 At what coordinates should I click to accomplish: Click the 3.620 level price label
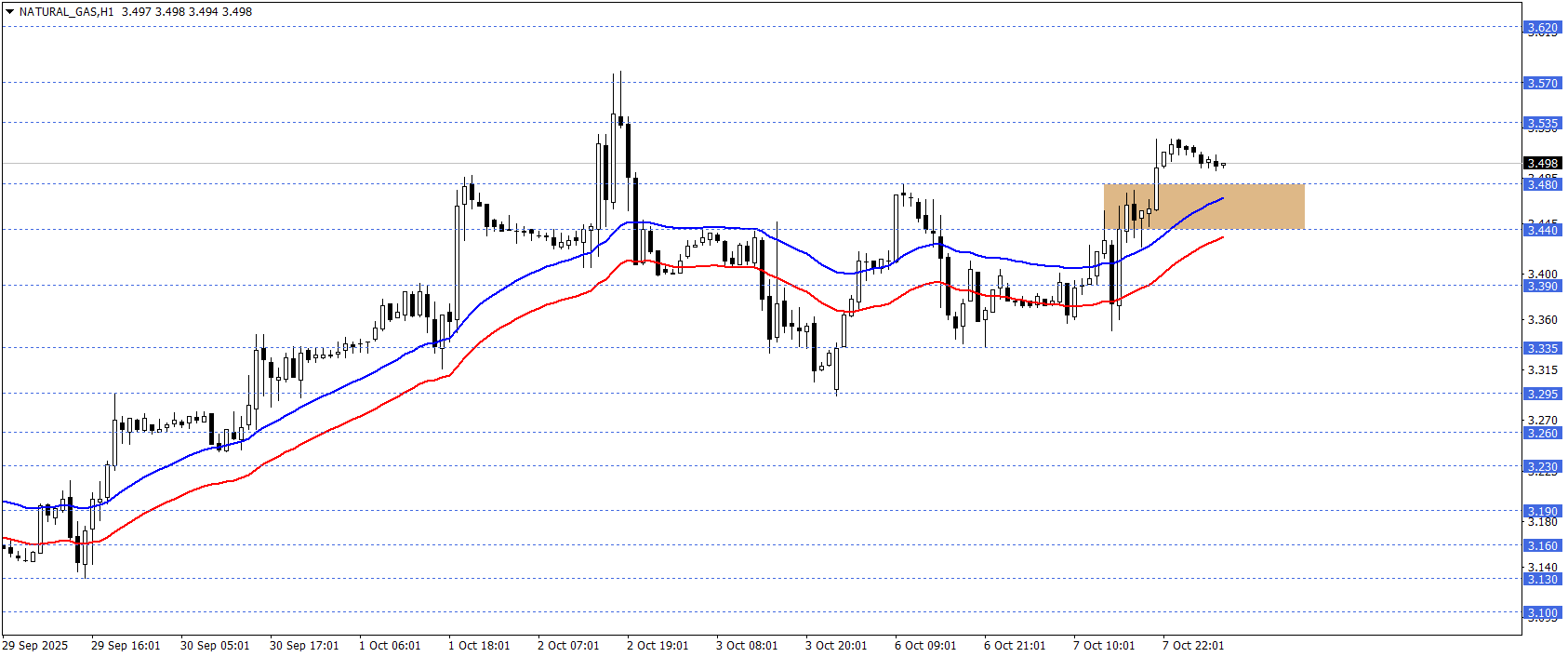[1543, 28]
